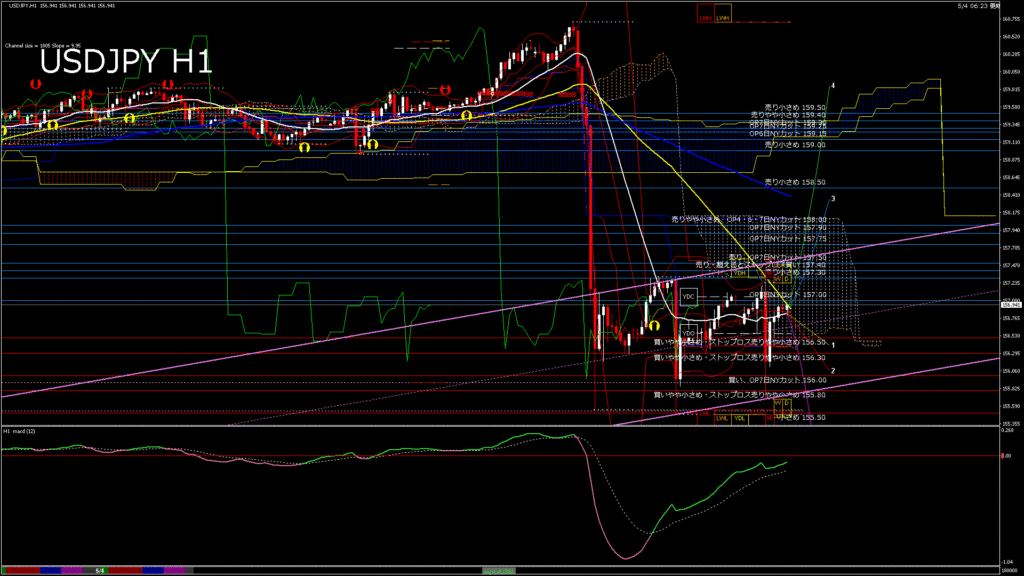Click the LWL label near chart bottom
The image size is (1024, 576).
pyautogui.click(x=722, y=419)
